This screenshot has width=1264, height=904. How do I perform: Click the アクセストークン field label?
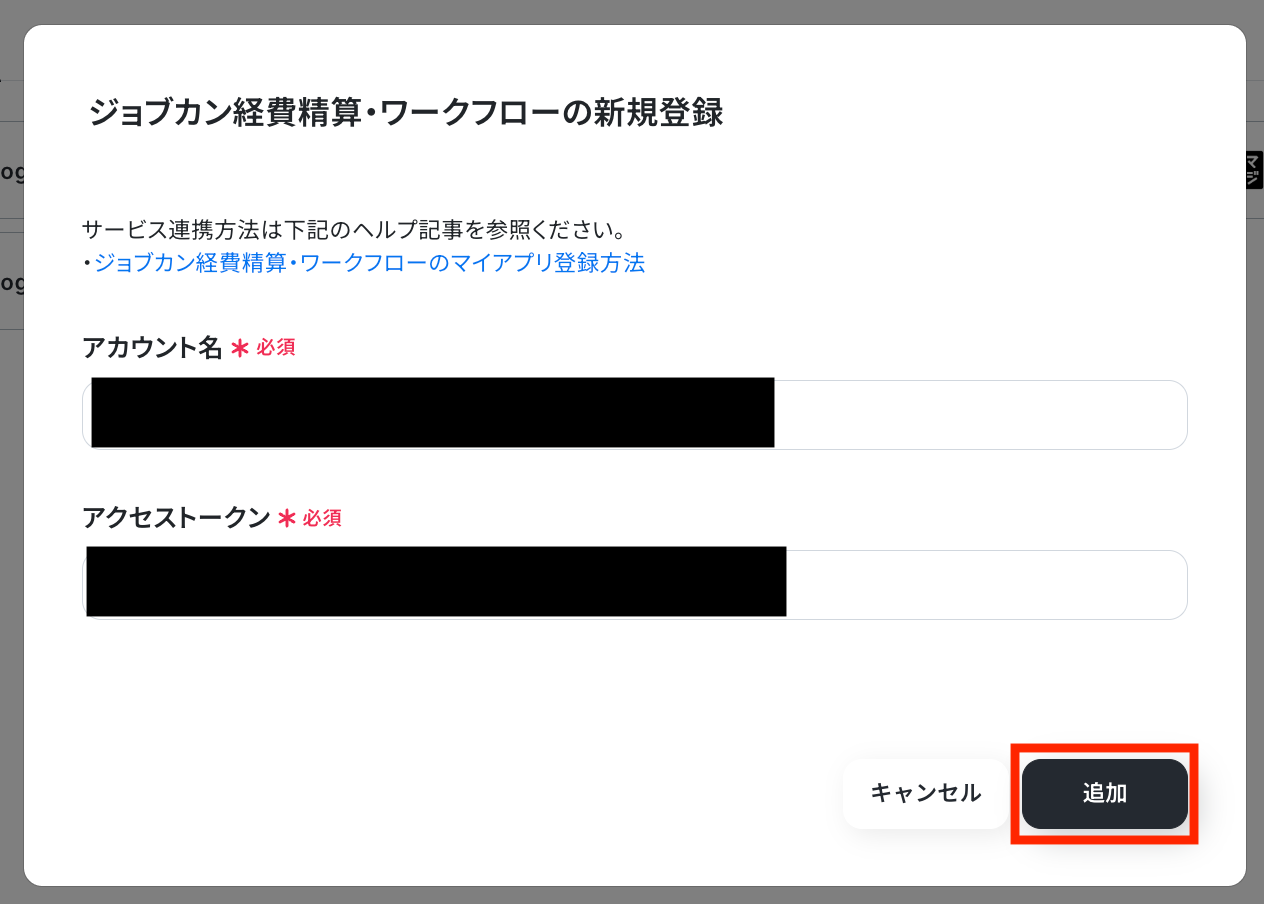(176, 518)
